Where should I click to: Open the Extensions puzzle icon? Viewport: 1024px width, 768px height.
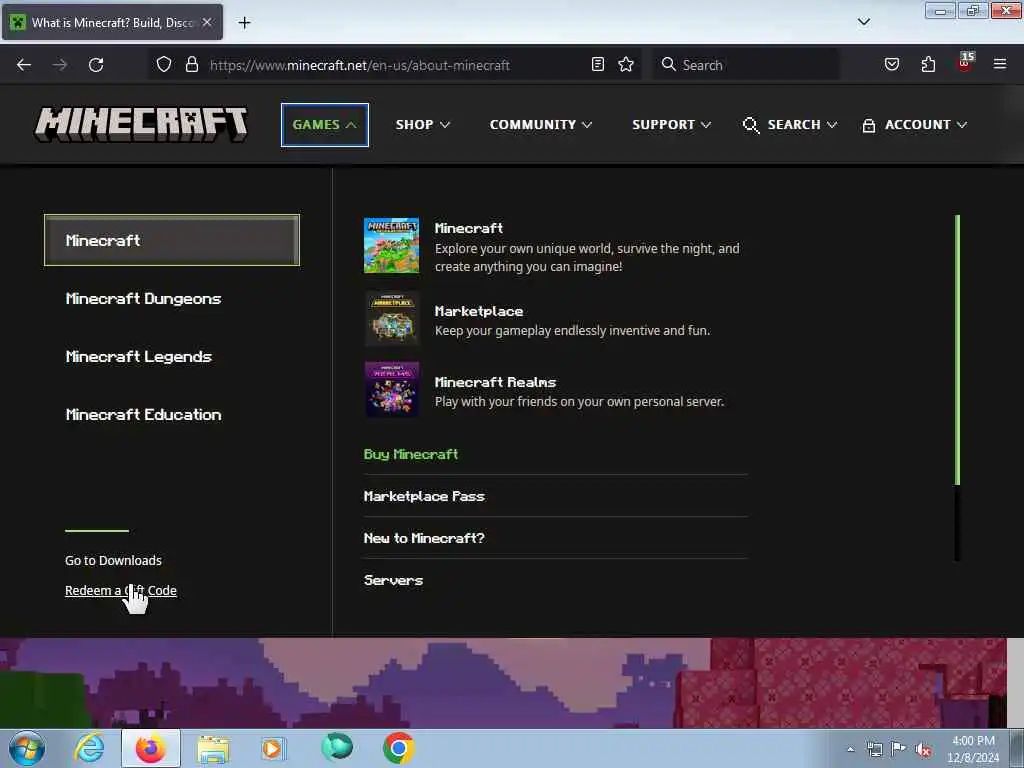[x=928, y=64]
